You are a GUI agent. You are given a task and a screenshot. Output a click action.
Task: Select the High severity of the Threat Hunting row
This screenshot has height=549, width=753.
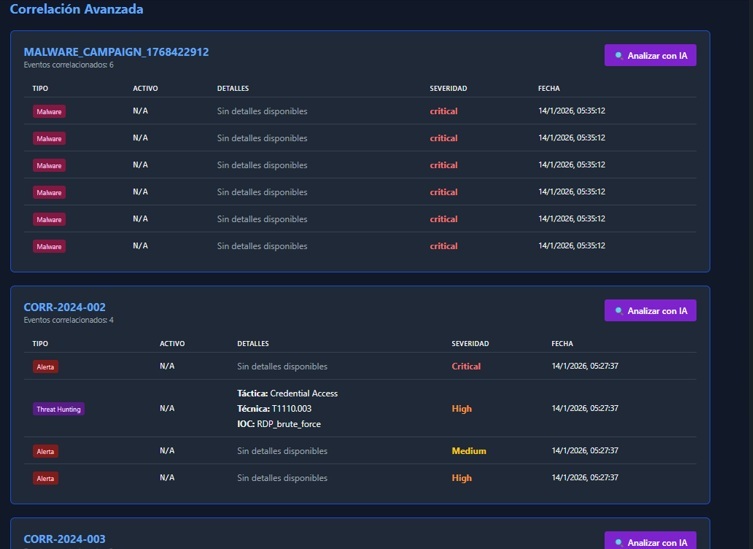tap(462, 409)
